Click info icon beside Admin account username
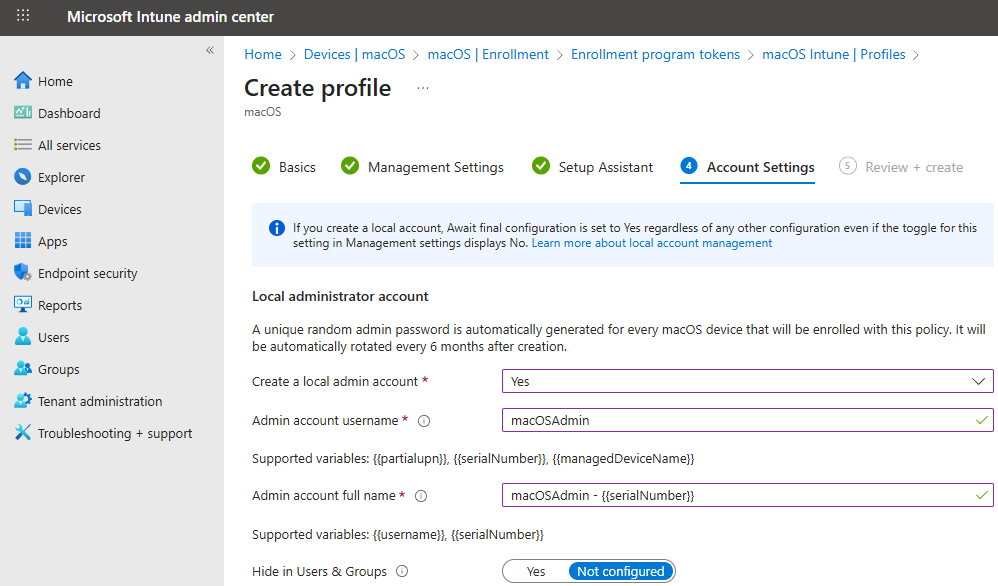 click(423, 421)
